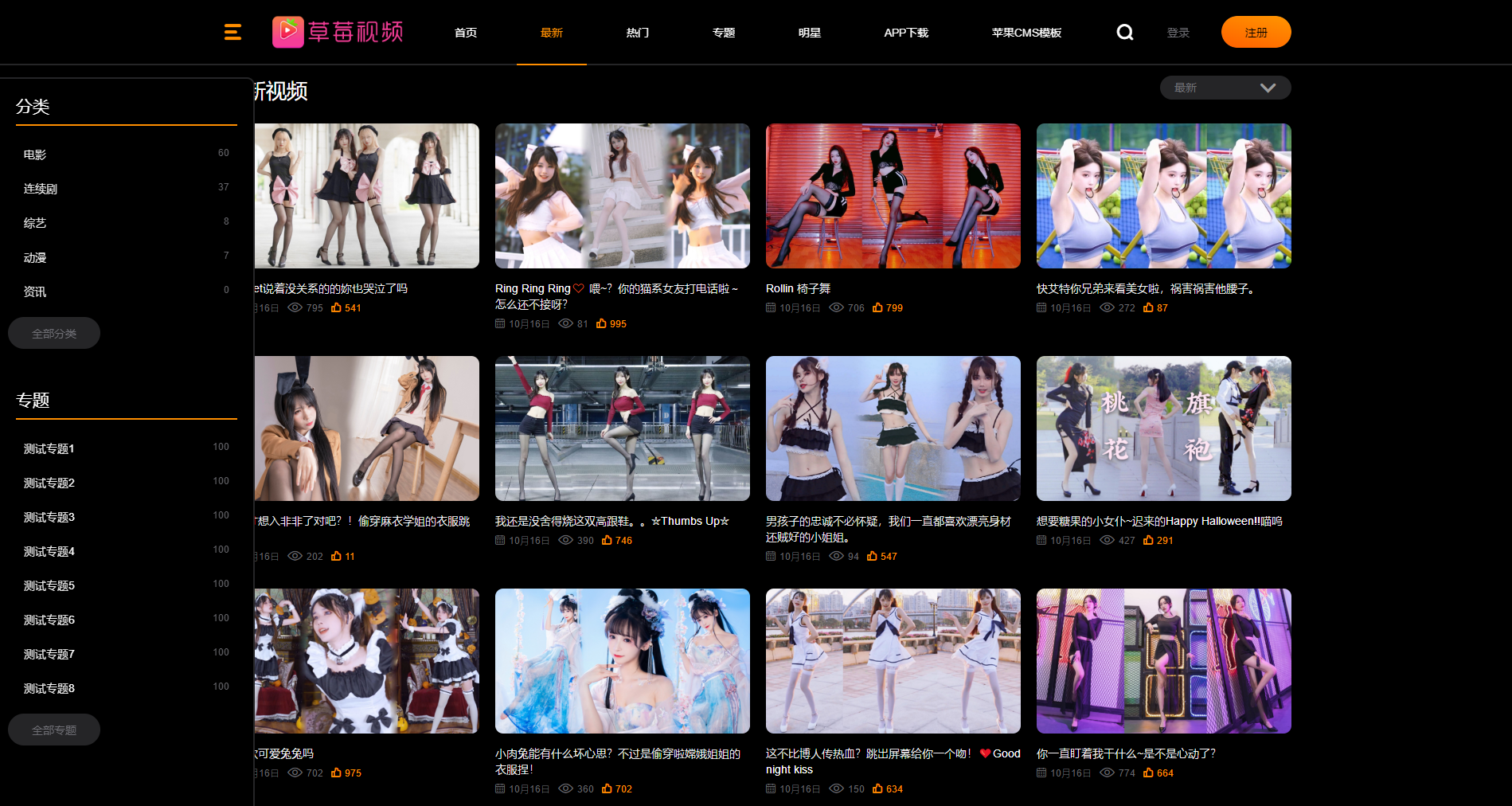Click calendar date icon under Rollin 椅子舞
The width and height of the screenshot is (1512, 806).
pos(771,307)
